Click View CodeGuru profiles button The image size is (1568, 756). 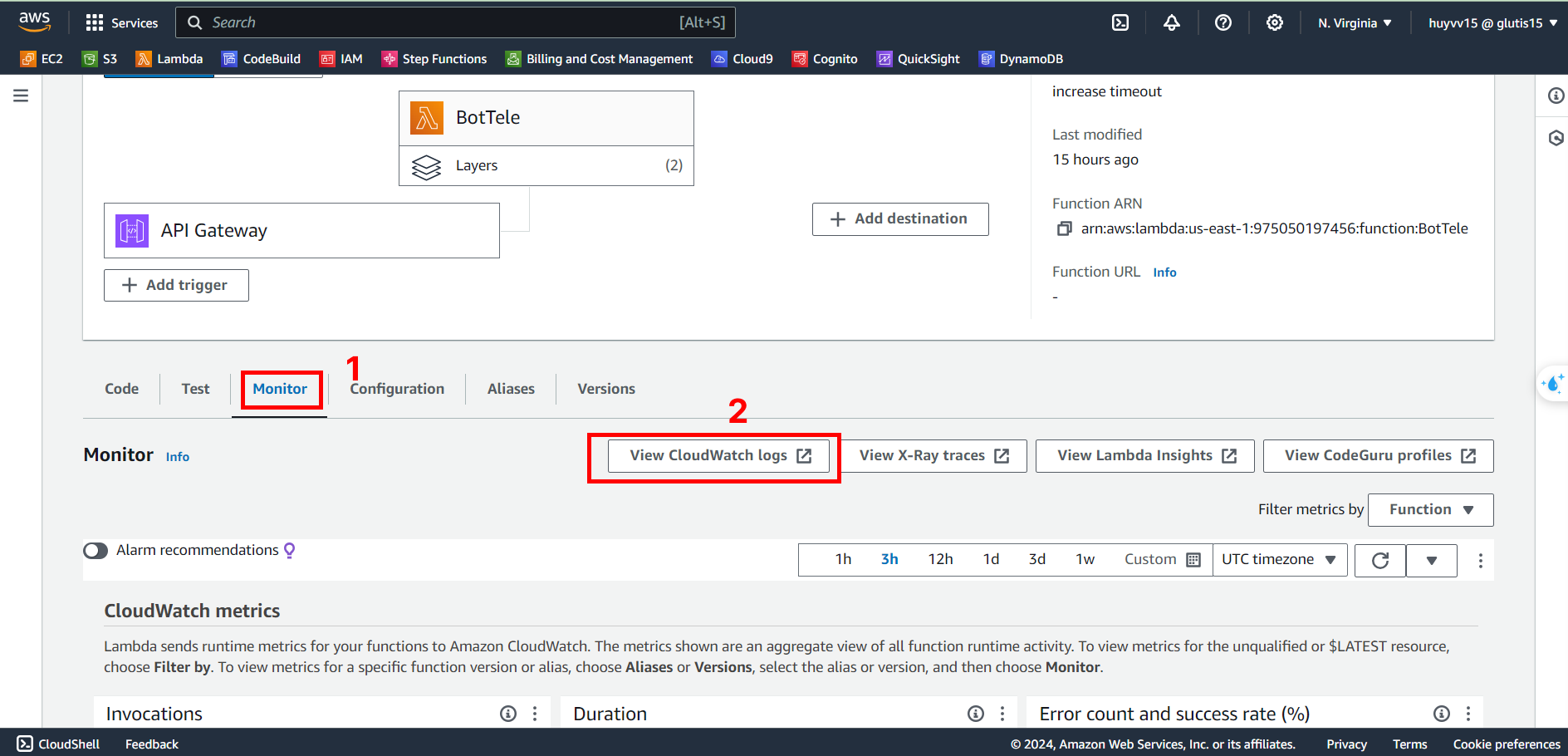pyautogui.click(x=1379, y=456)
